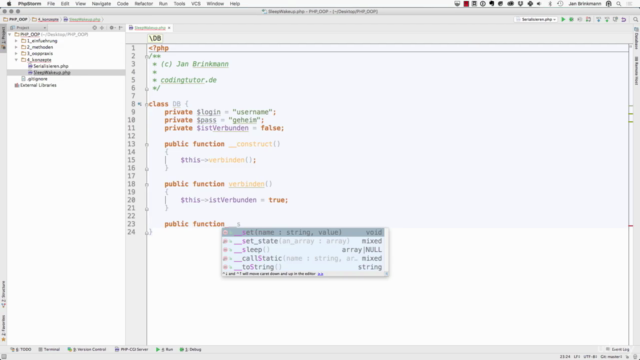640x360 pixels.
Task: Open Search Everywhere magnifier in the toolbar
Action: coord(636,19)
